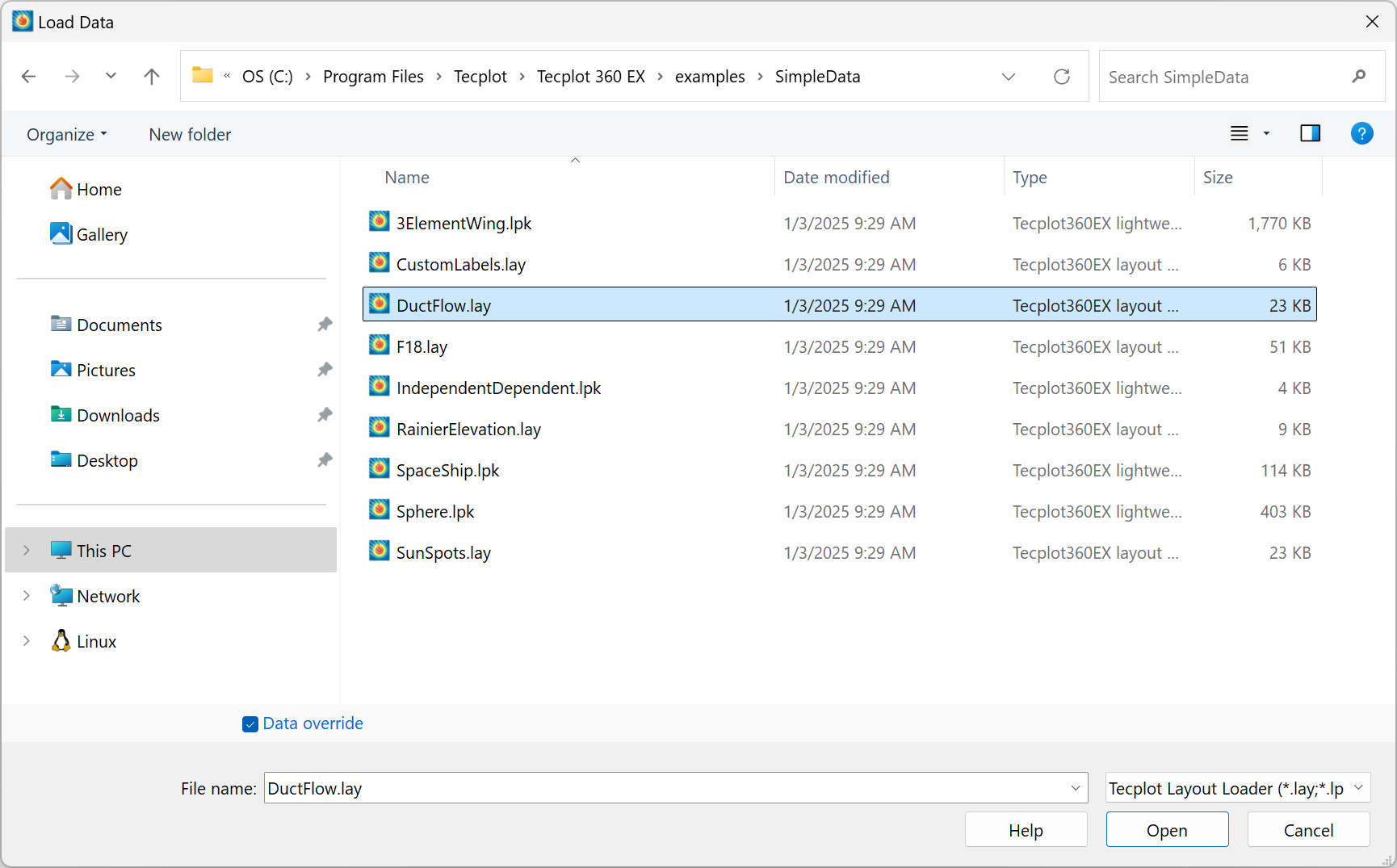Open the Organize menu
This screenshot has height=868, width=1397.
(x=66, y=134)
